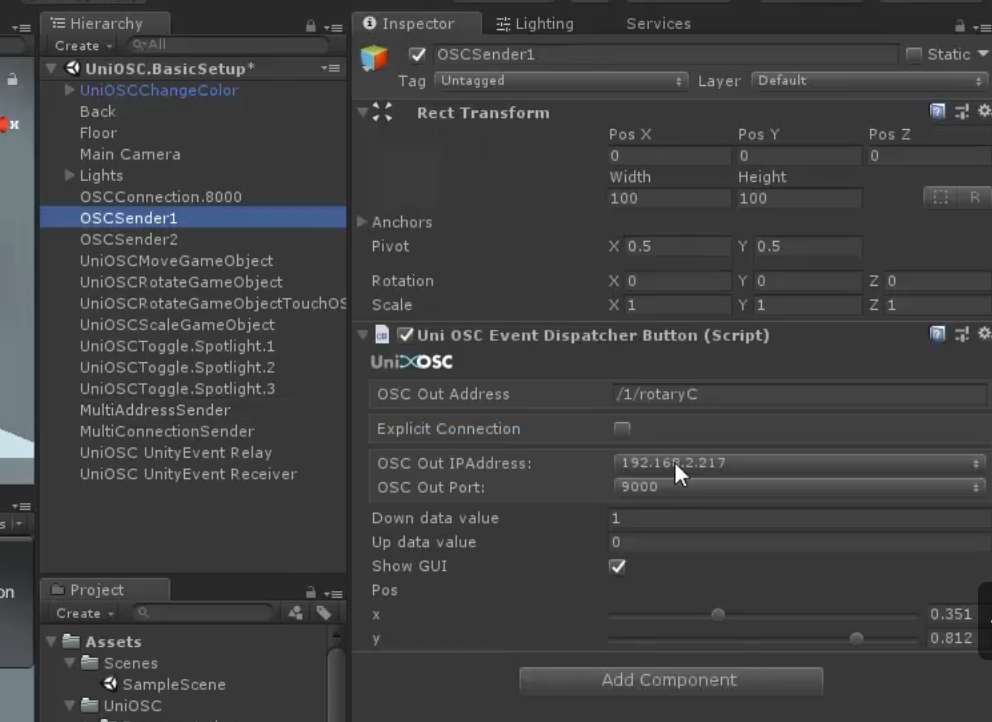Open the OSC Out IPAddress dropdown
This screenshot has width=992, height=722.
click(x=800, y=463)
